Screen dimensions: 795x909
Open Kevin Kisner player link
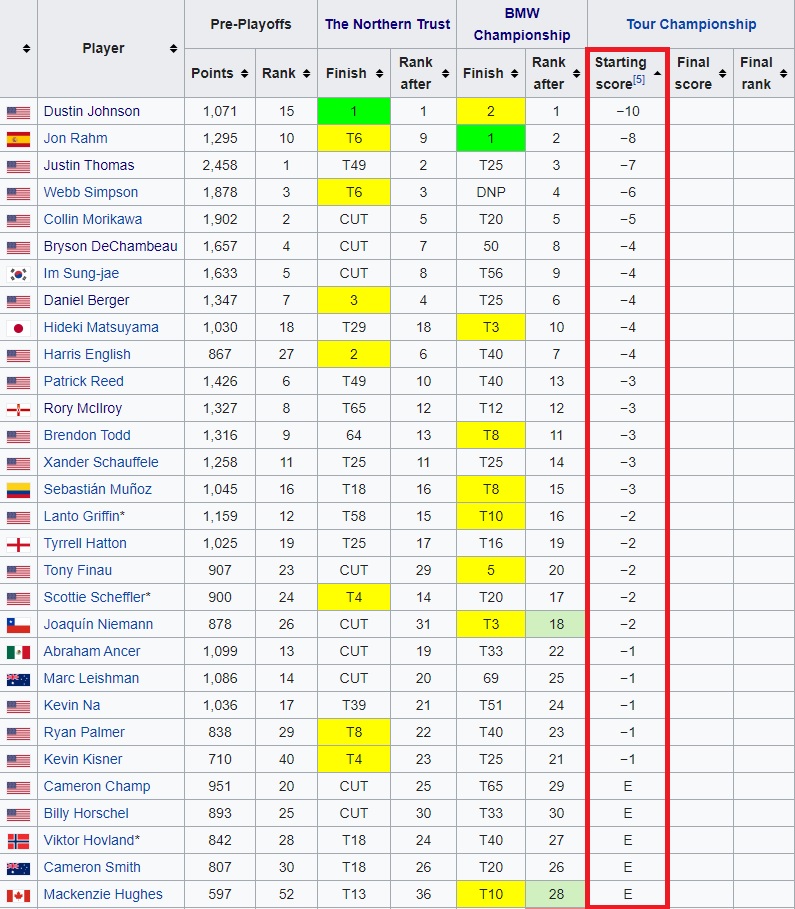(83, 759)
